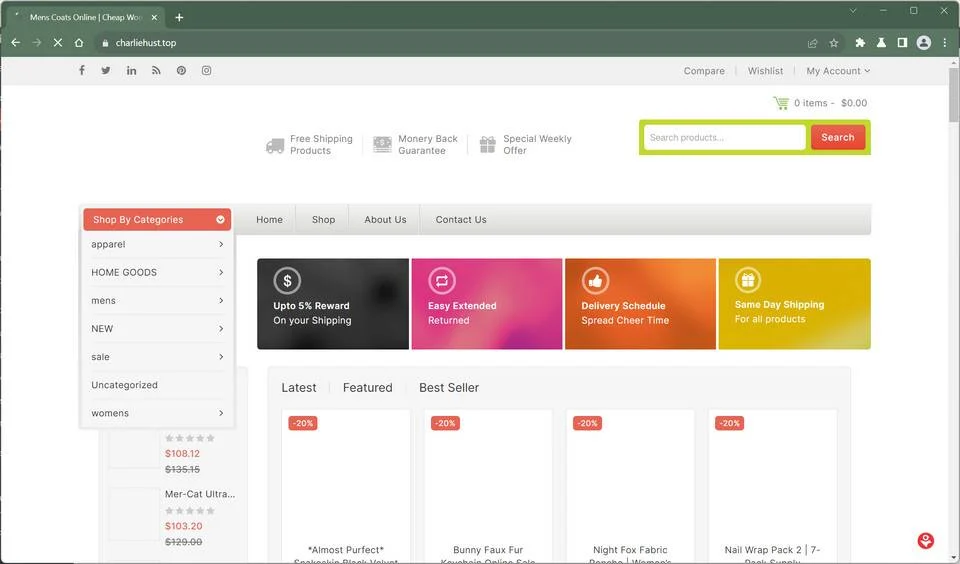Open the Compare link
Viewport: 960px width, 564px height.
point(704,71)
